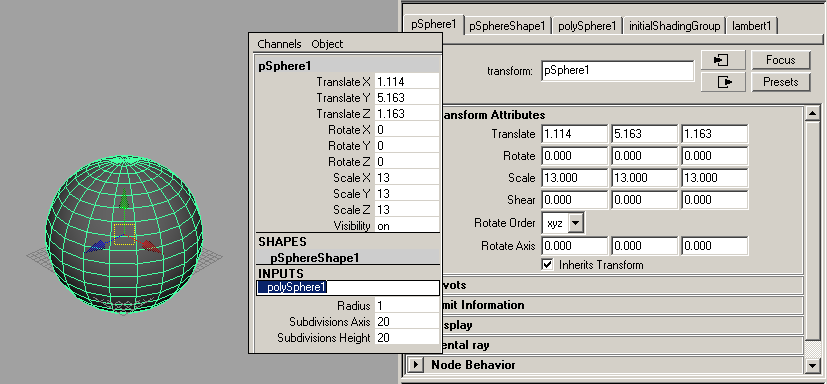
Task: Grab the blue Z-axis move arrow
Action: (x=96, y=246)
